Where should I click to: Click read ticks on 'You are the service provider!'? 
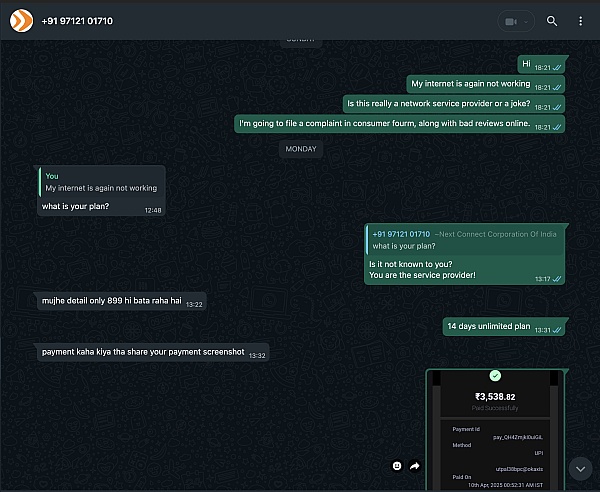click(x=557, y=279)
